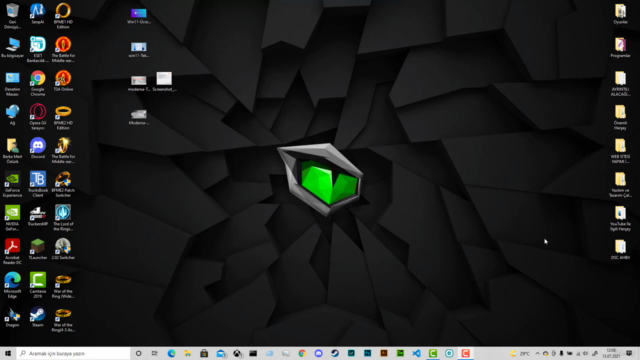Screen dimensions: 640x360
Task: Open the Windows Start menu
Action: pos(8,353)
